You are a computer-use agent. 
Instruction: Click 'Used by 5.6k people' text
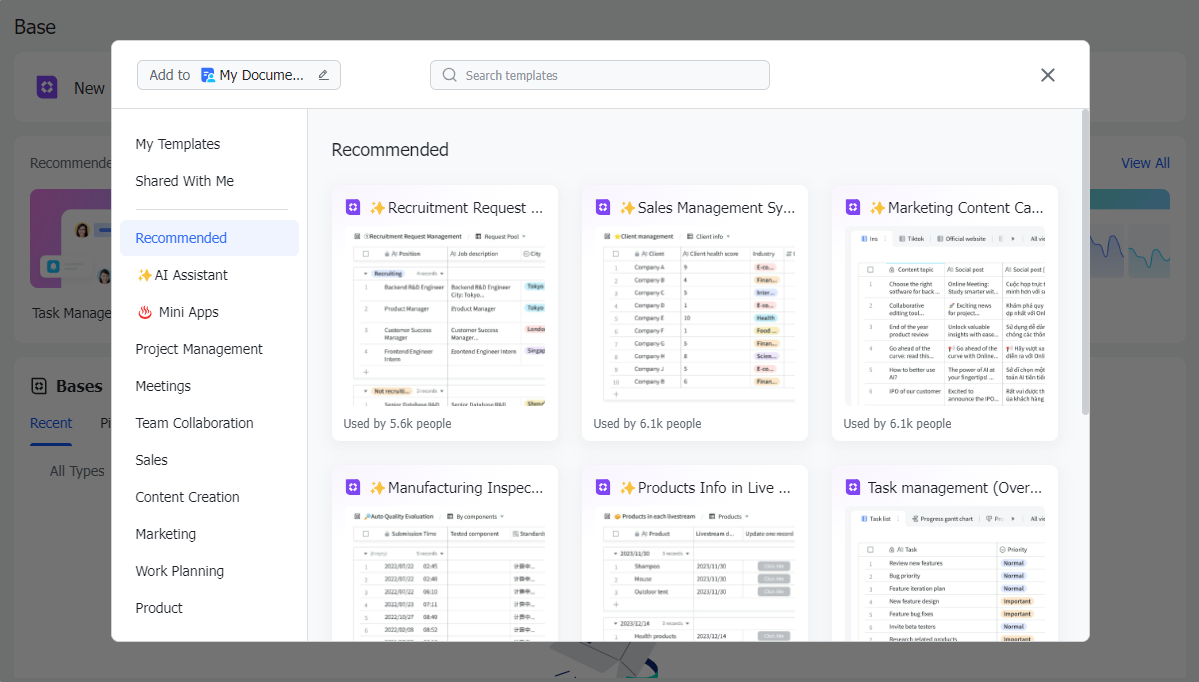point(398,424)
